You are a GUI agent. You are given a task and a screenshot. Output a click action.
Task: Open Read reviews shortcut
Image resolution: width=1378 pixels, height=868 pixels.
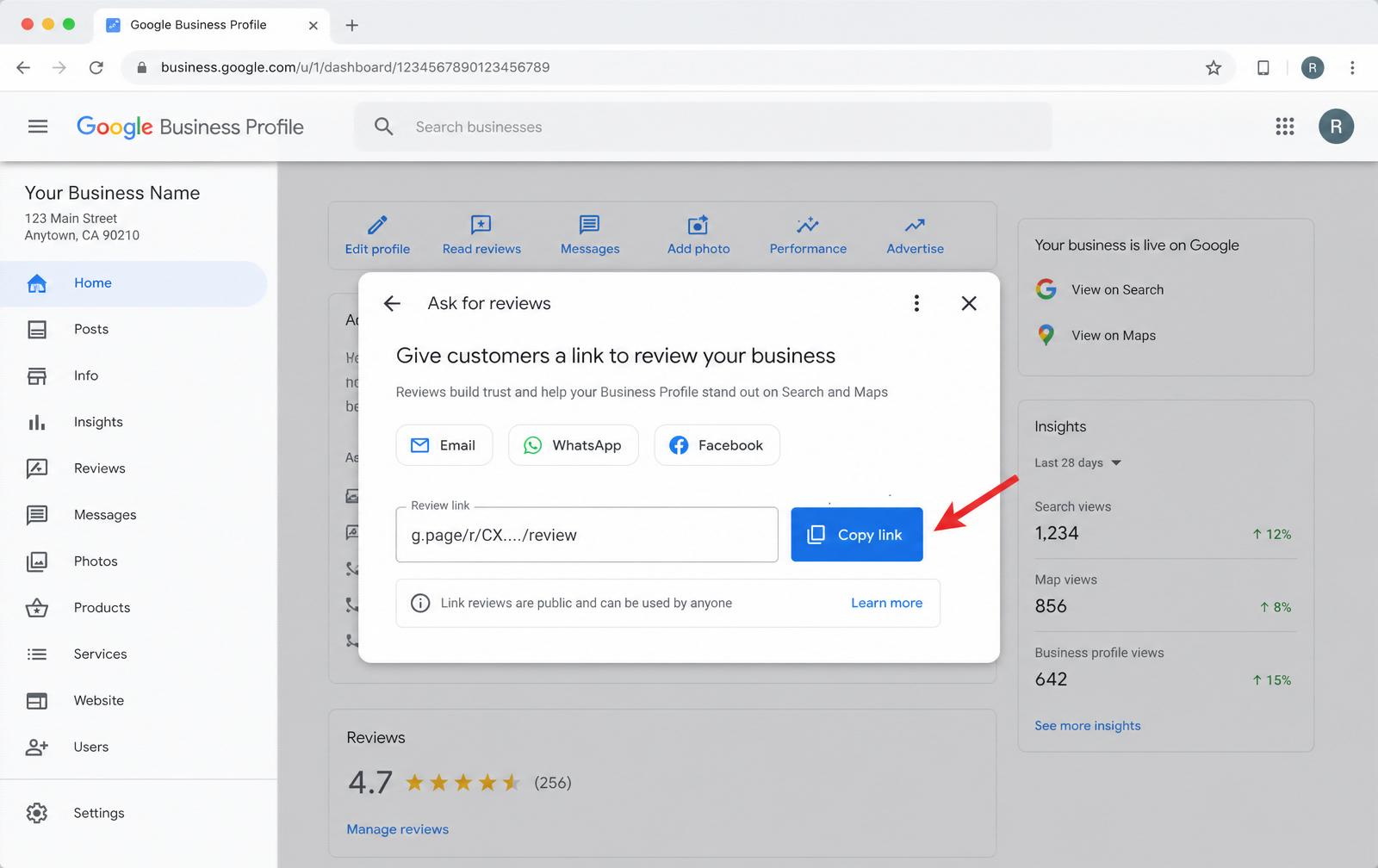(481, 236)
